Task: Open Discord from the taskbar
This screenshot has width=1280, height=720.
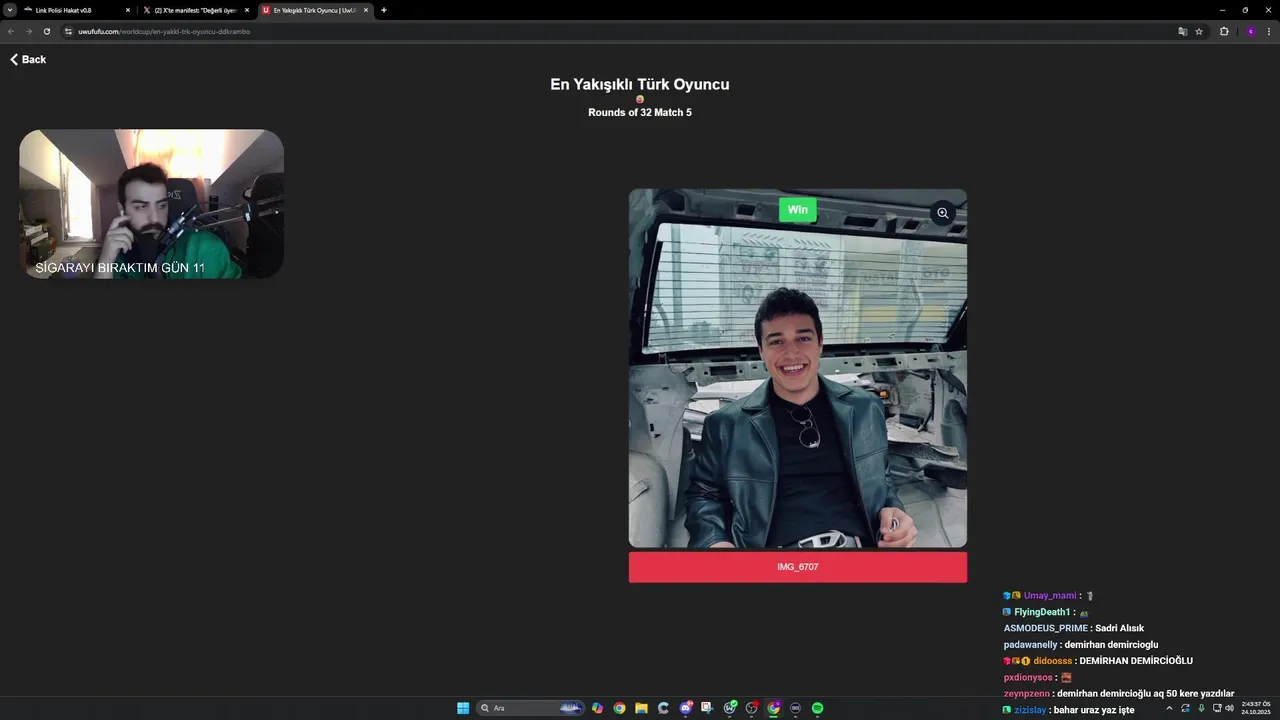Action: [x=686, y=708]
